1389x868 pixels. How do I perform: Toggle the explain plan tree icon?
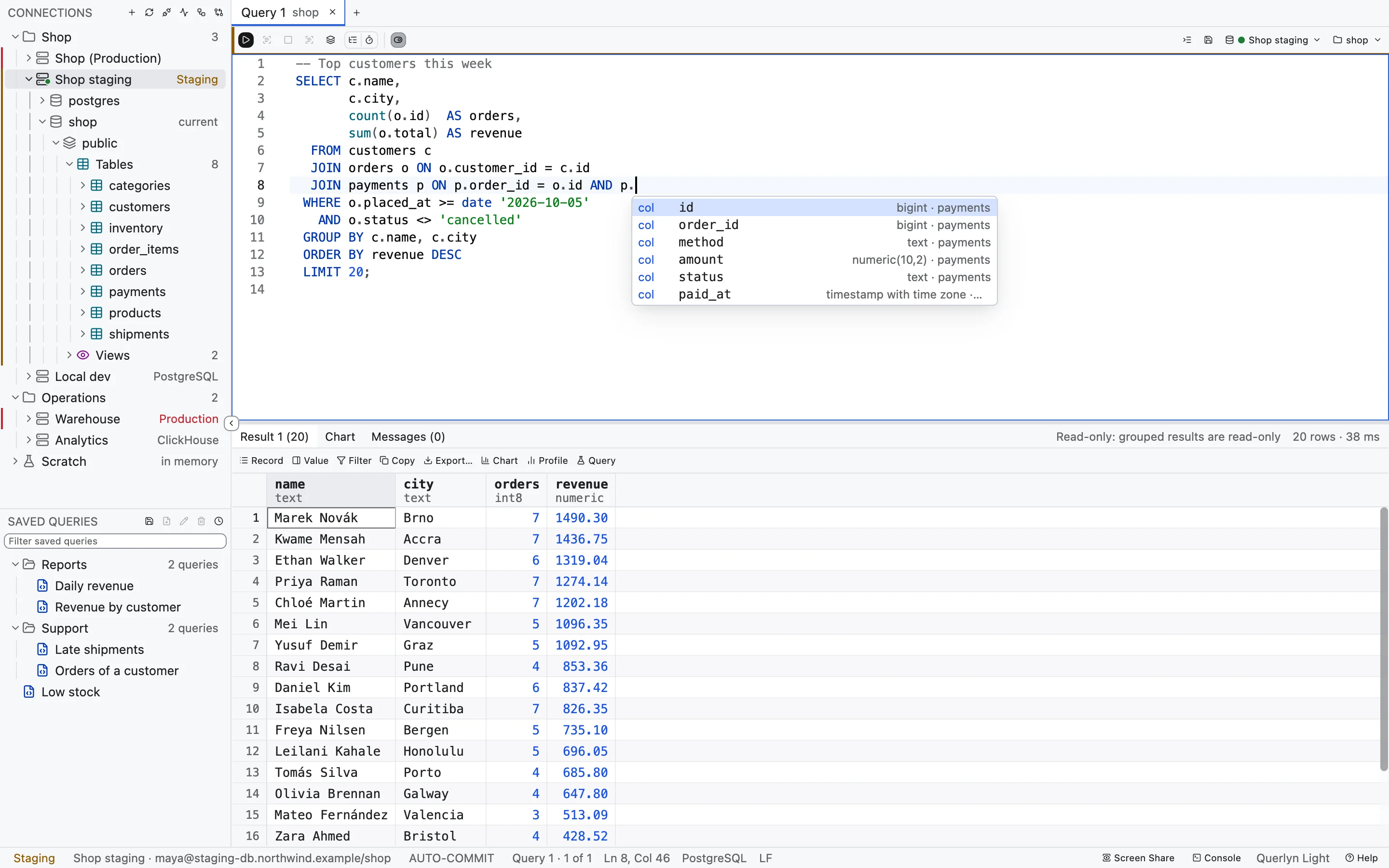click(x=353, y=40)
